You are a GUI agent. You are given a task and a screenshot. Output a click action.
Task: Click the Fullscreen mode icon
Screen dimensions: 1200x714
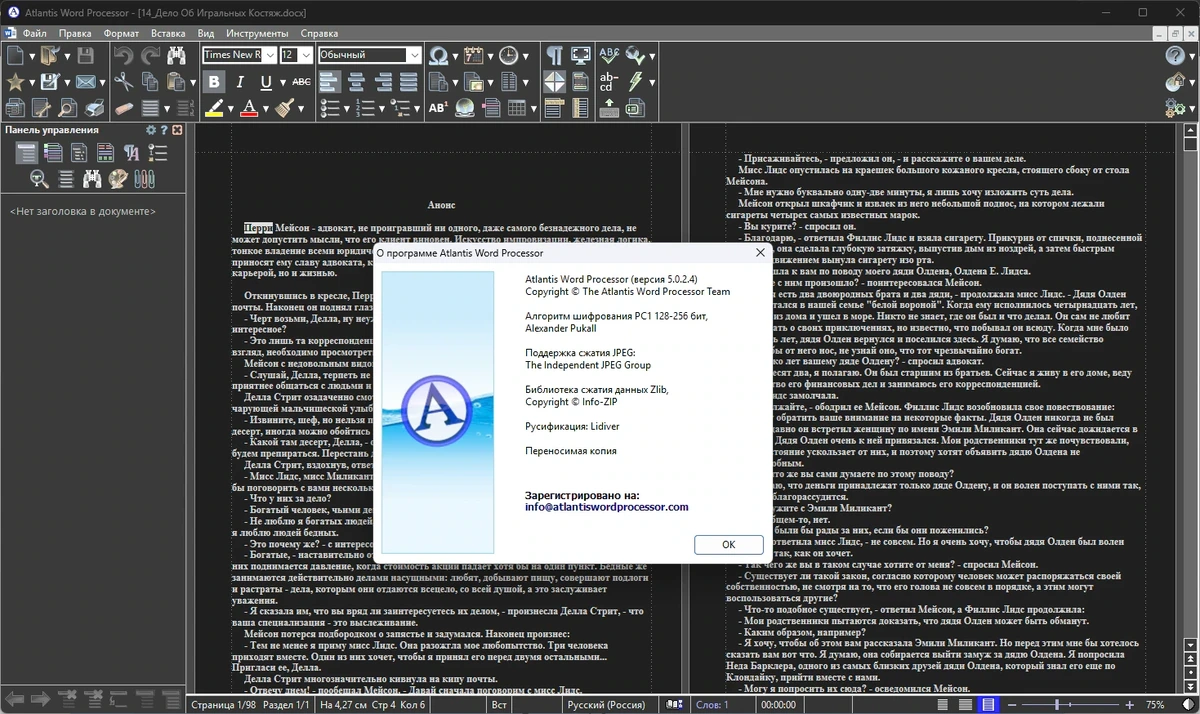581,56
